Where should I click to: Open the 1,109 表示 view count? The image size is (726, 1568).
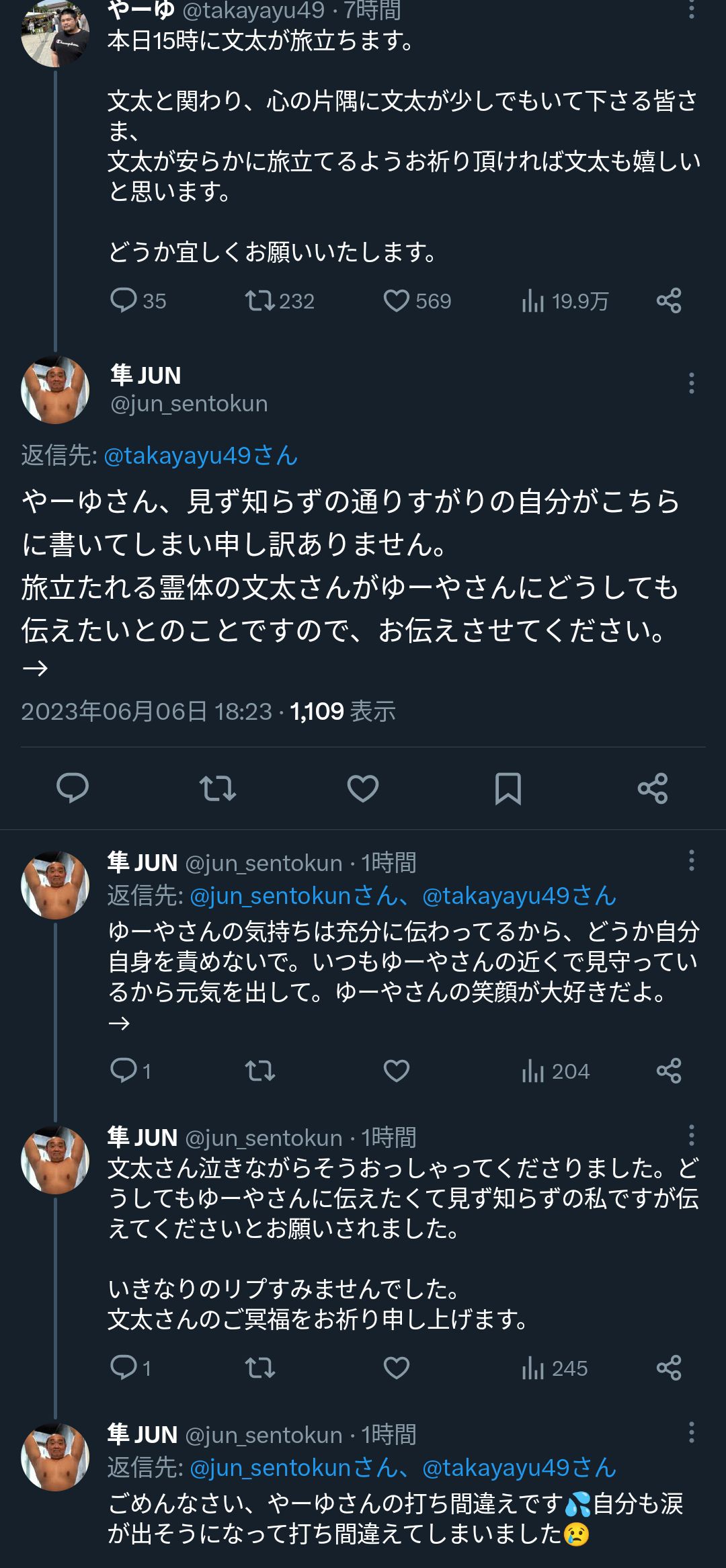pos(343,711)
